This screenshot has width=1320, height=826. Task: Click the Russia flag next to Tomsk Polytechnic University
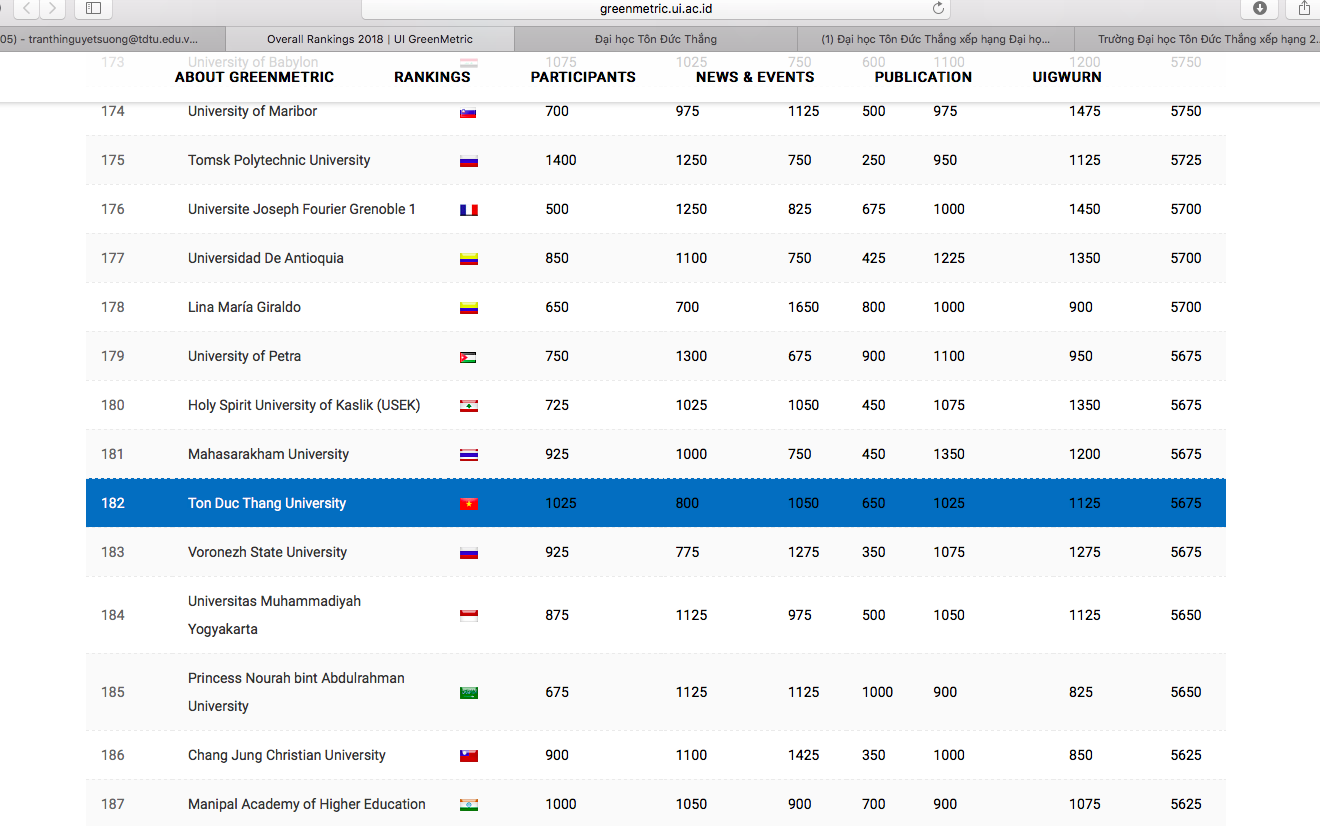(x=469, y=160)
